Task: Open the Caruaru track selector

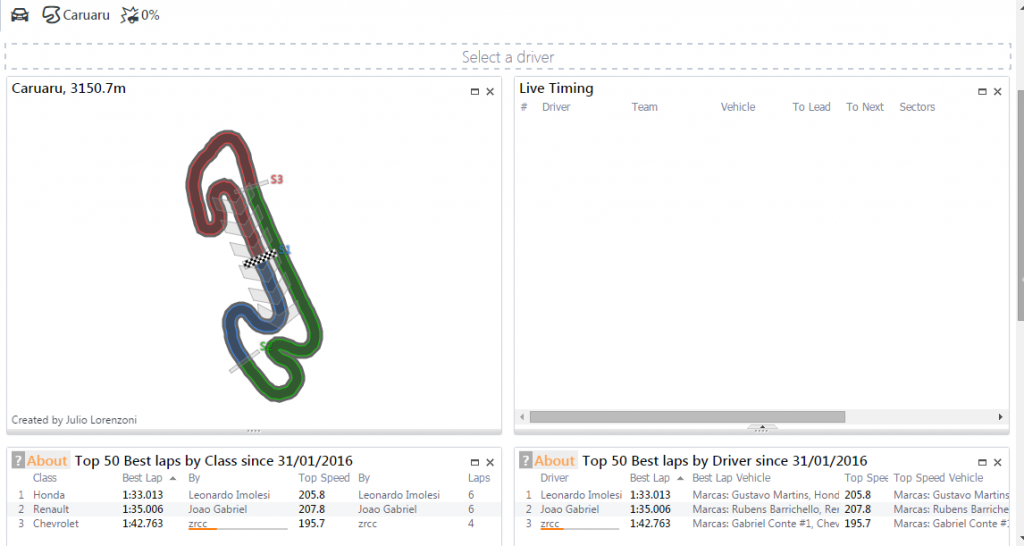Action: click(x=76, y=14)
